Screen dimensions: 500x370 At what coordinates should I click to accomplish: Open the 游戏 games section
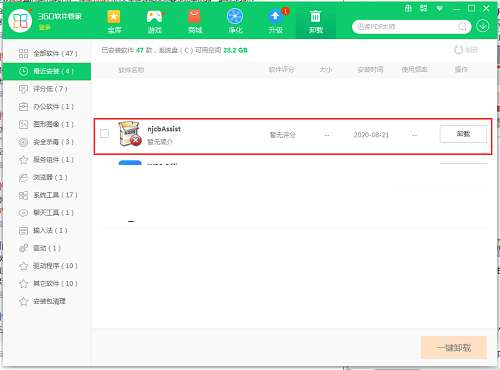coord(155,21)
